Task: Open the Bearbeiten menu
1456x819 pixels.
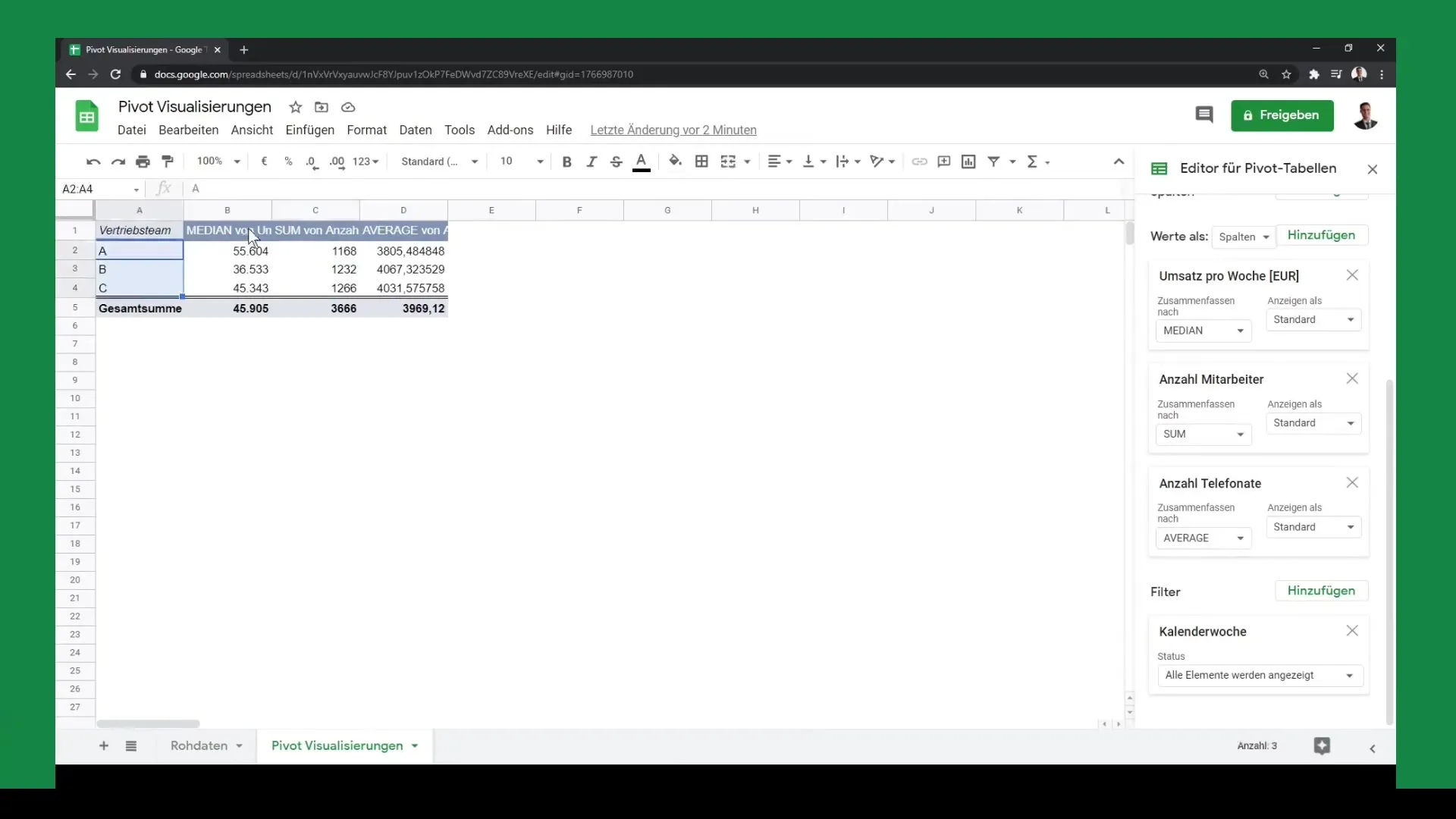Action: click(189, 130)
